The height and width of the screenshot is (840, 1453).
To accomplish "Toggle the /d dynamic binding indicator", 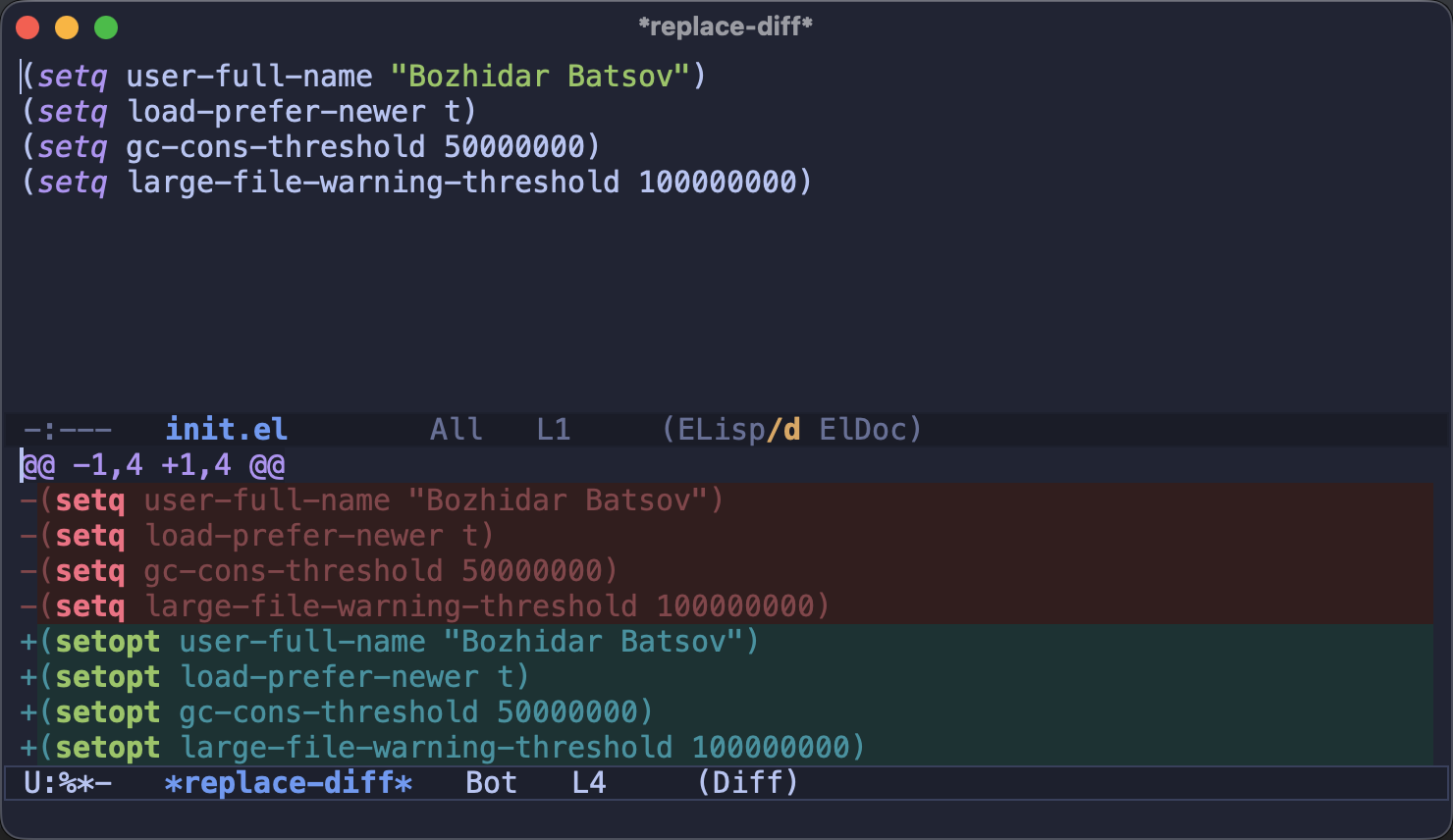I will click(783, 429).
